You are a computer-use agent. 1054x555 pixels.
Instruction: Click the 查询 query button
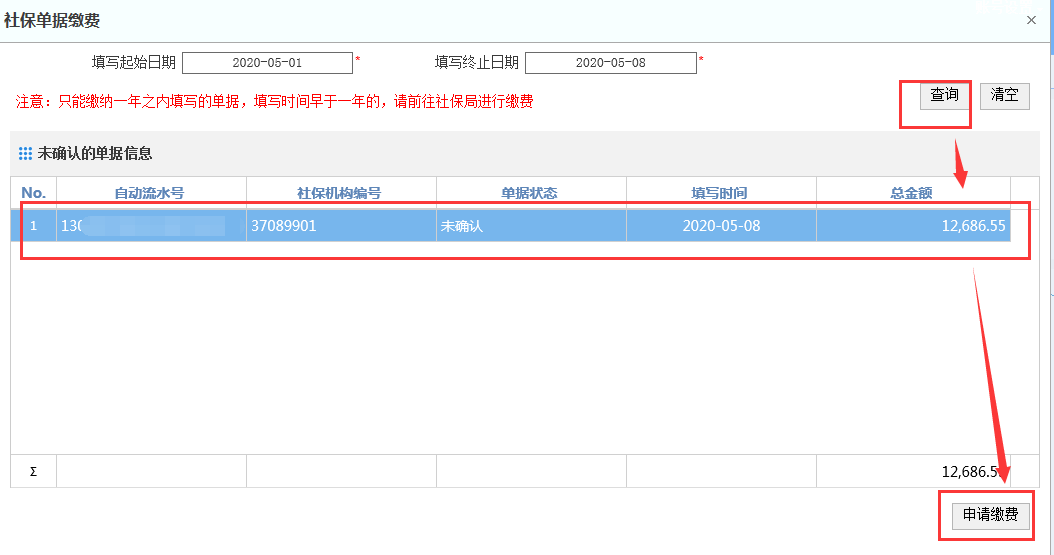[x=944, y=95]
